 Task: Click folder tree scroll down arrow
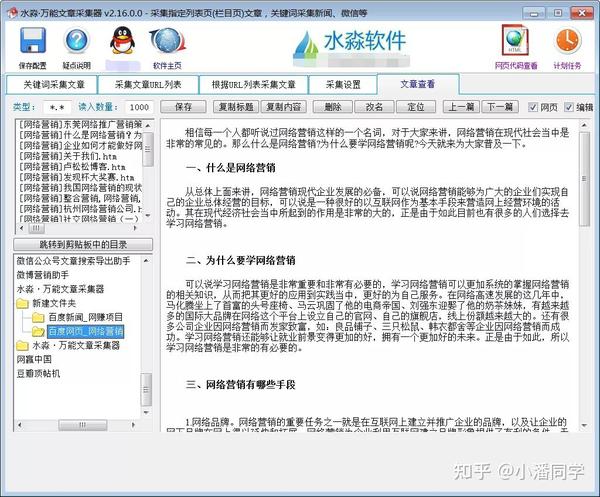[x=146, y=412]
